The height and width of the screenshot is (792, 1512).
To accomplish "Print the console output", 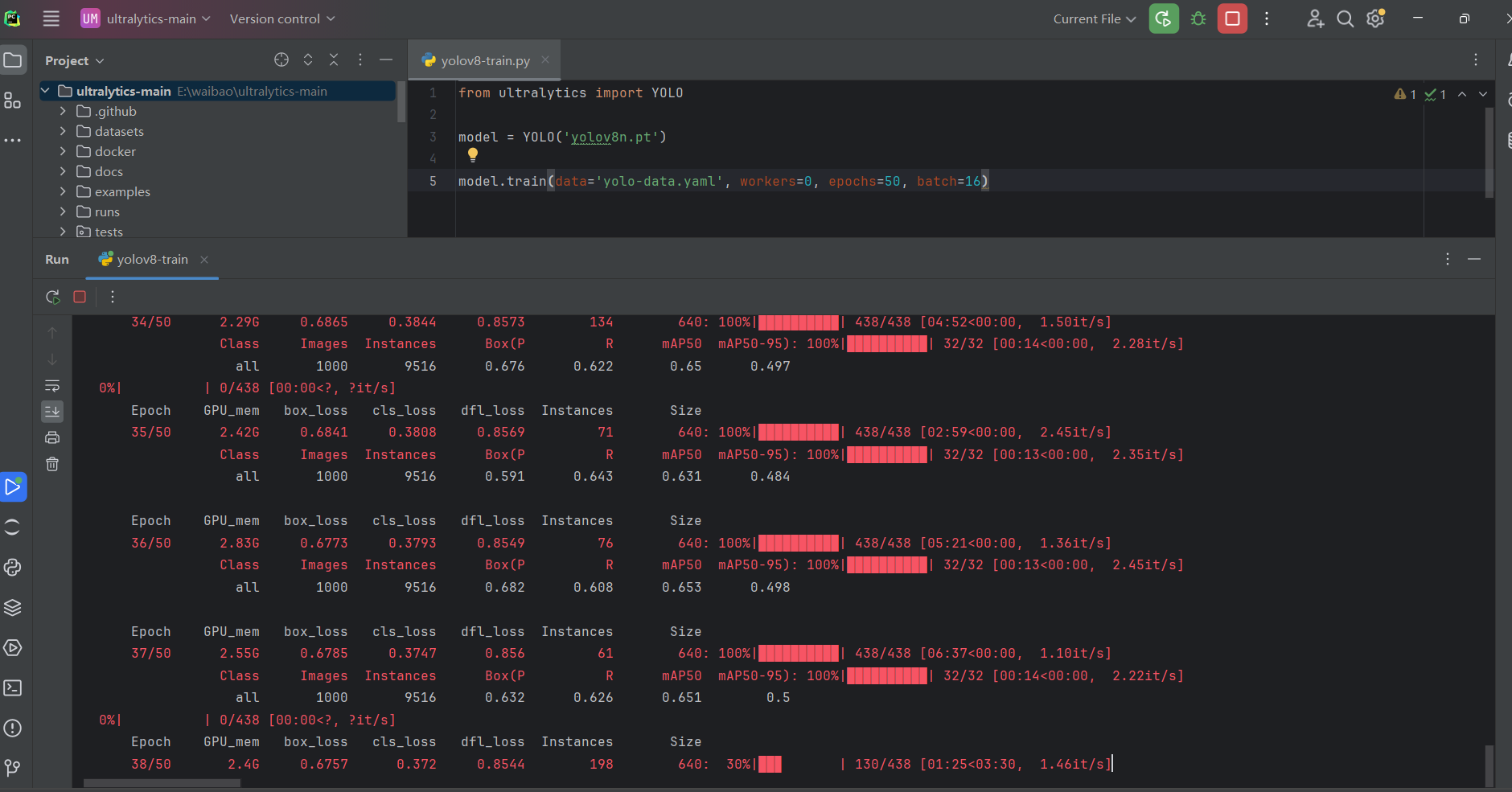I will (x=52, y=438).
